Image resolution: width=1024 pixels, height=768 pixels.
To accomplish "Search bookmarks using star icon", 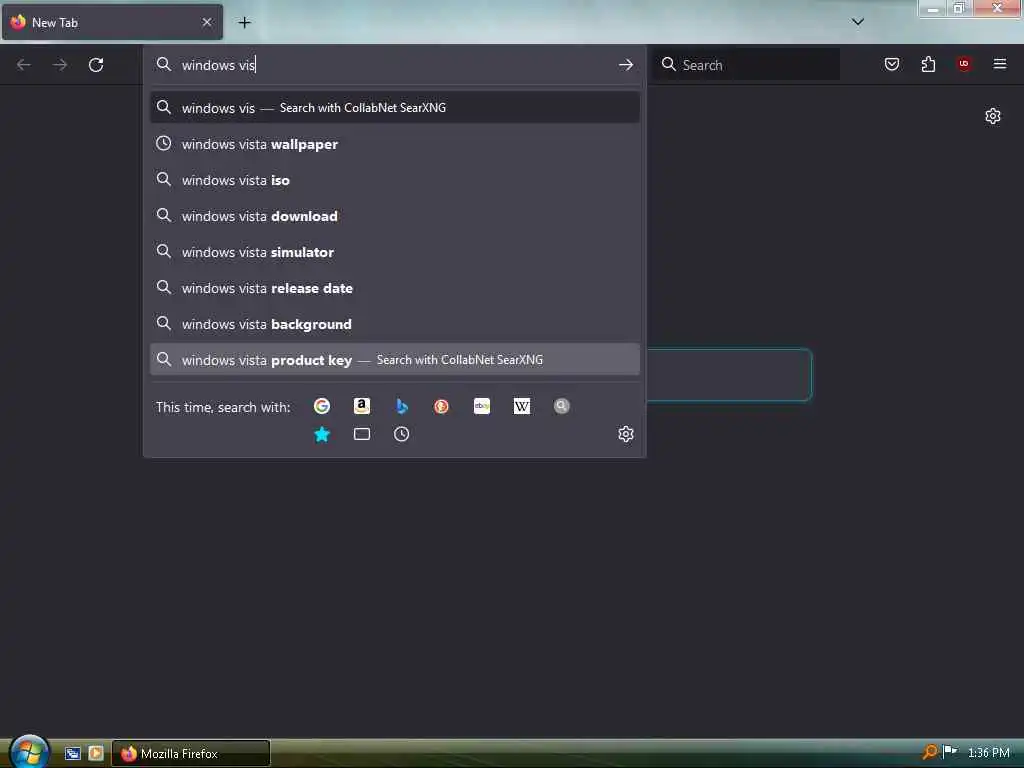I will click(x=321, y=434).
